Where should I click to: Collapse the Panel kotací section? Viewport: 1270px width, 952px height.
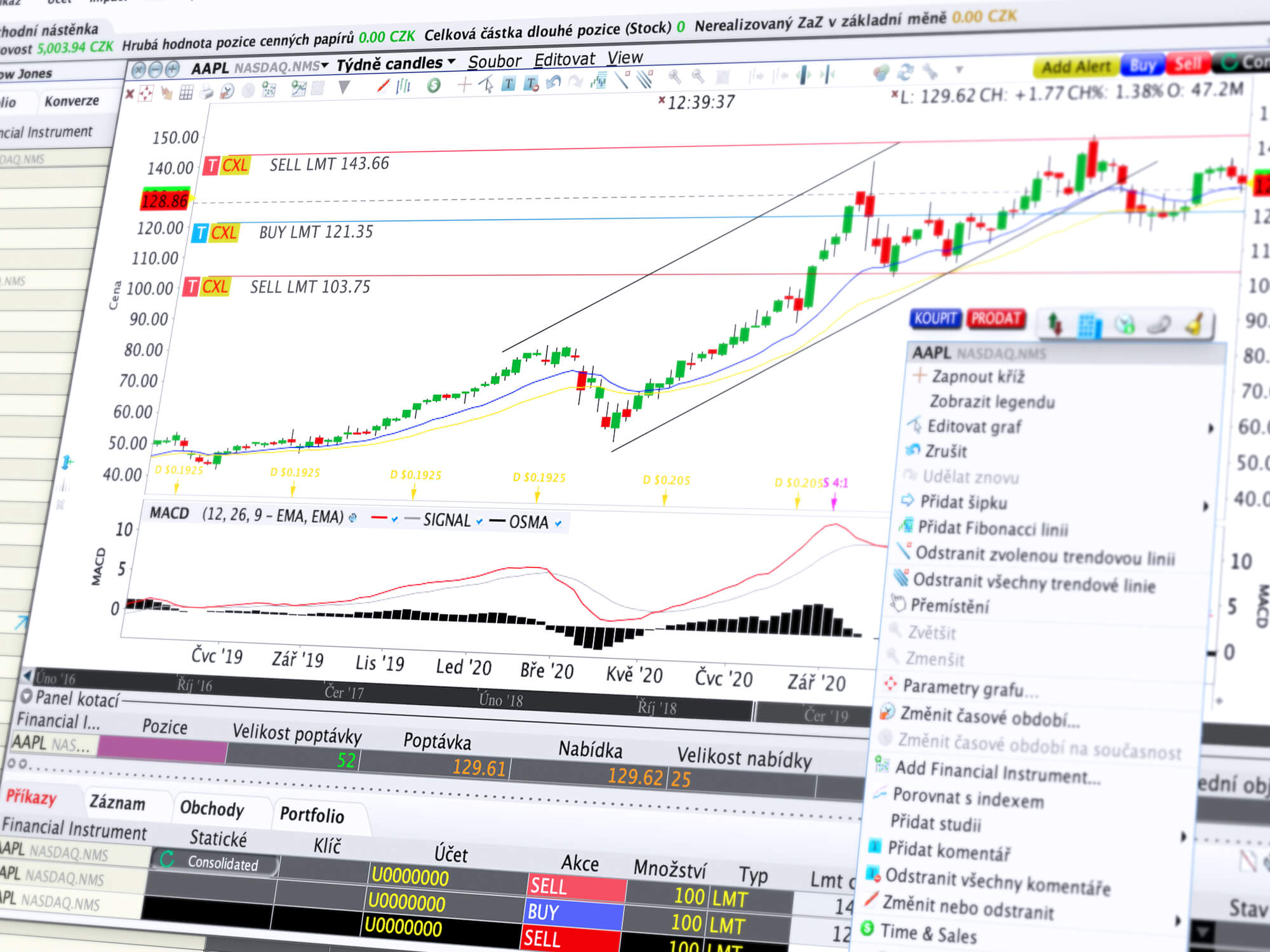(x=26, y=696)
